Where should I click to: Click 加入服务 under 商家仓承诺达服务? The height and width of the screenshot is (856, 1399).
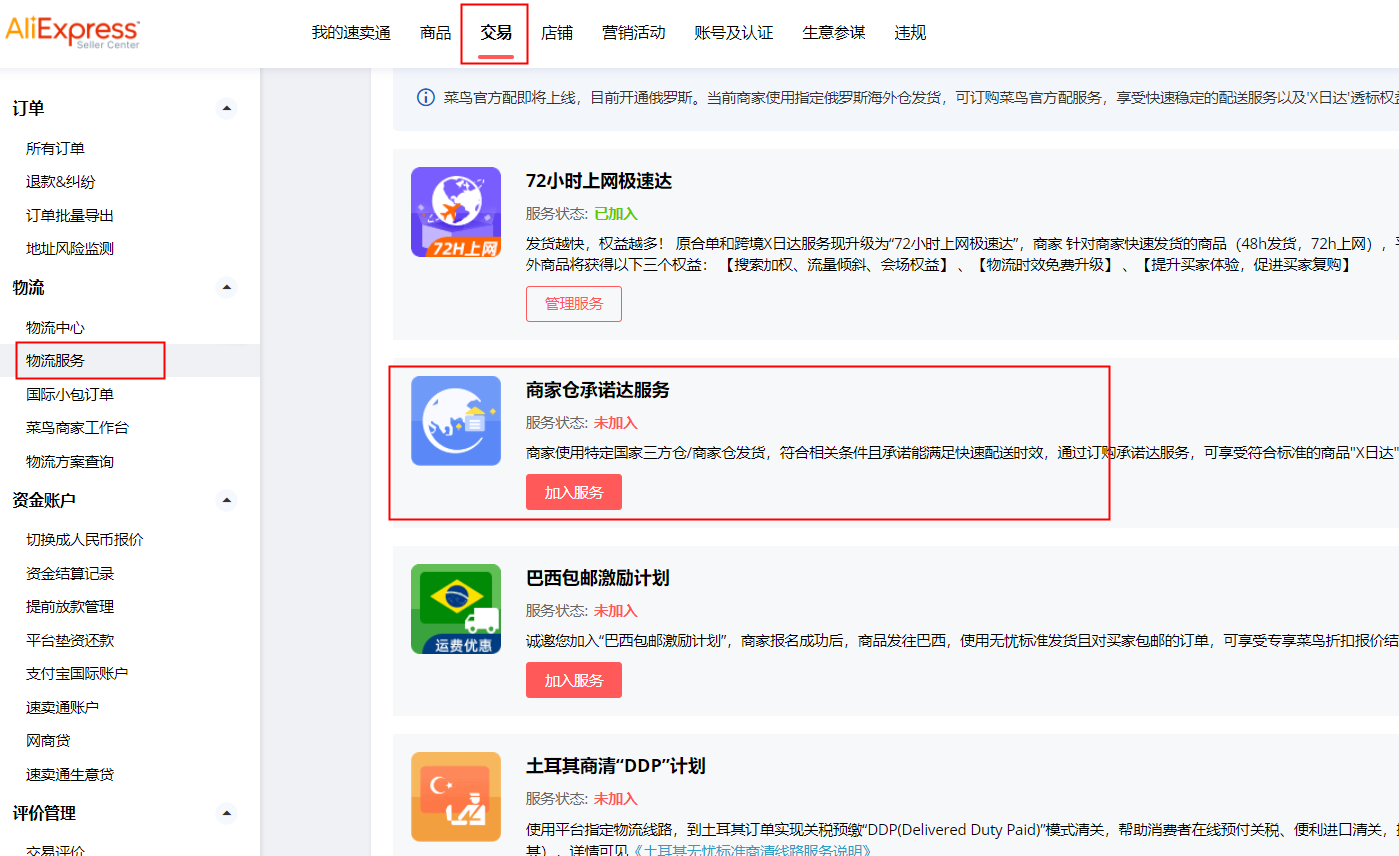574,492
